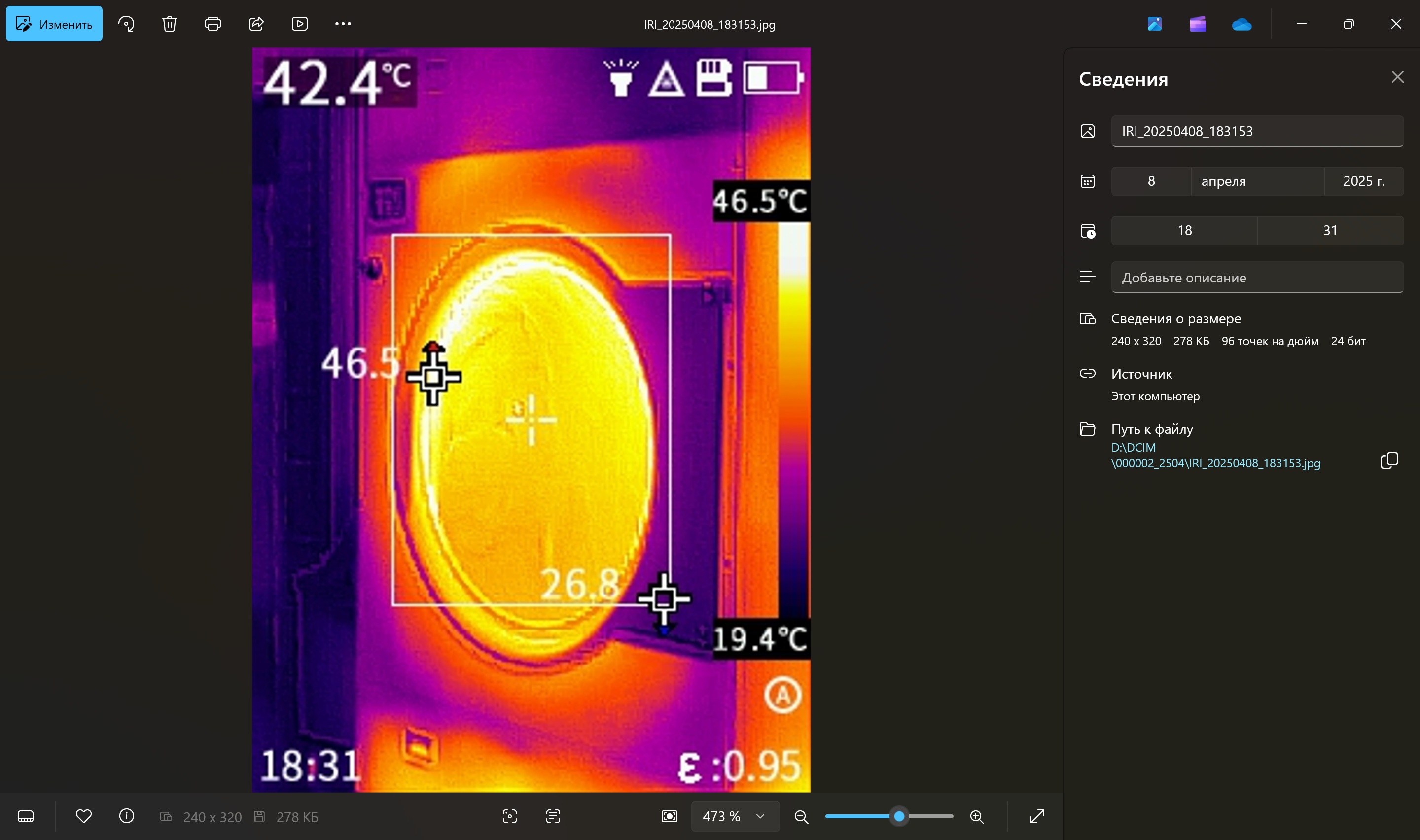Click the zoom out magnifier
The height and width of the screenshot is (840, 1420).
[801, 816]
